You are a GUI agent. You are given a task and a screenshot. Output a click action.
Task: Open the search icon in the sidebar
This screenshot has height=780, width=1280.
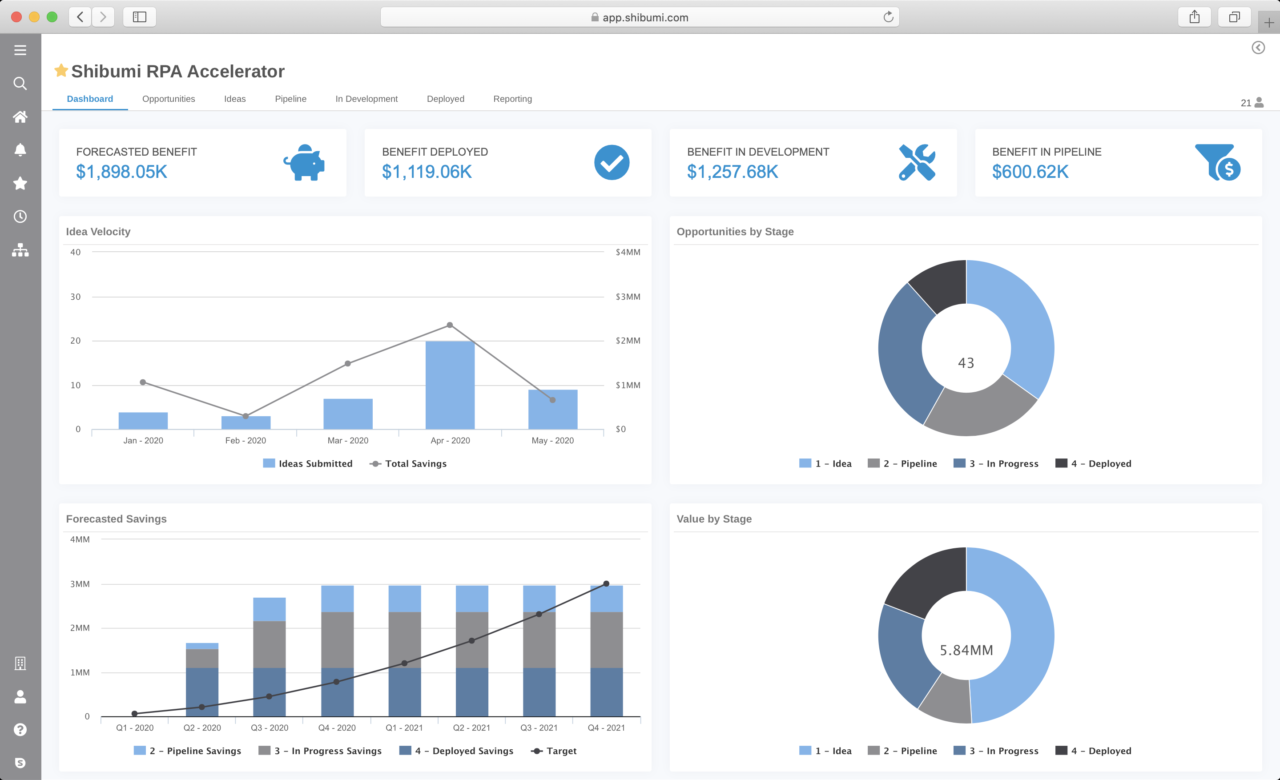click(x=20, y=83)
